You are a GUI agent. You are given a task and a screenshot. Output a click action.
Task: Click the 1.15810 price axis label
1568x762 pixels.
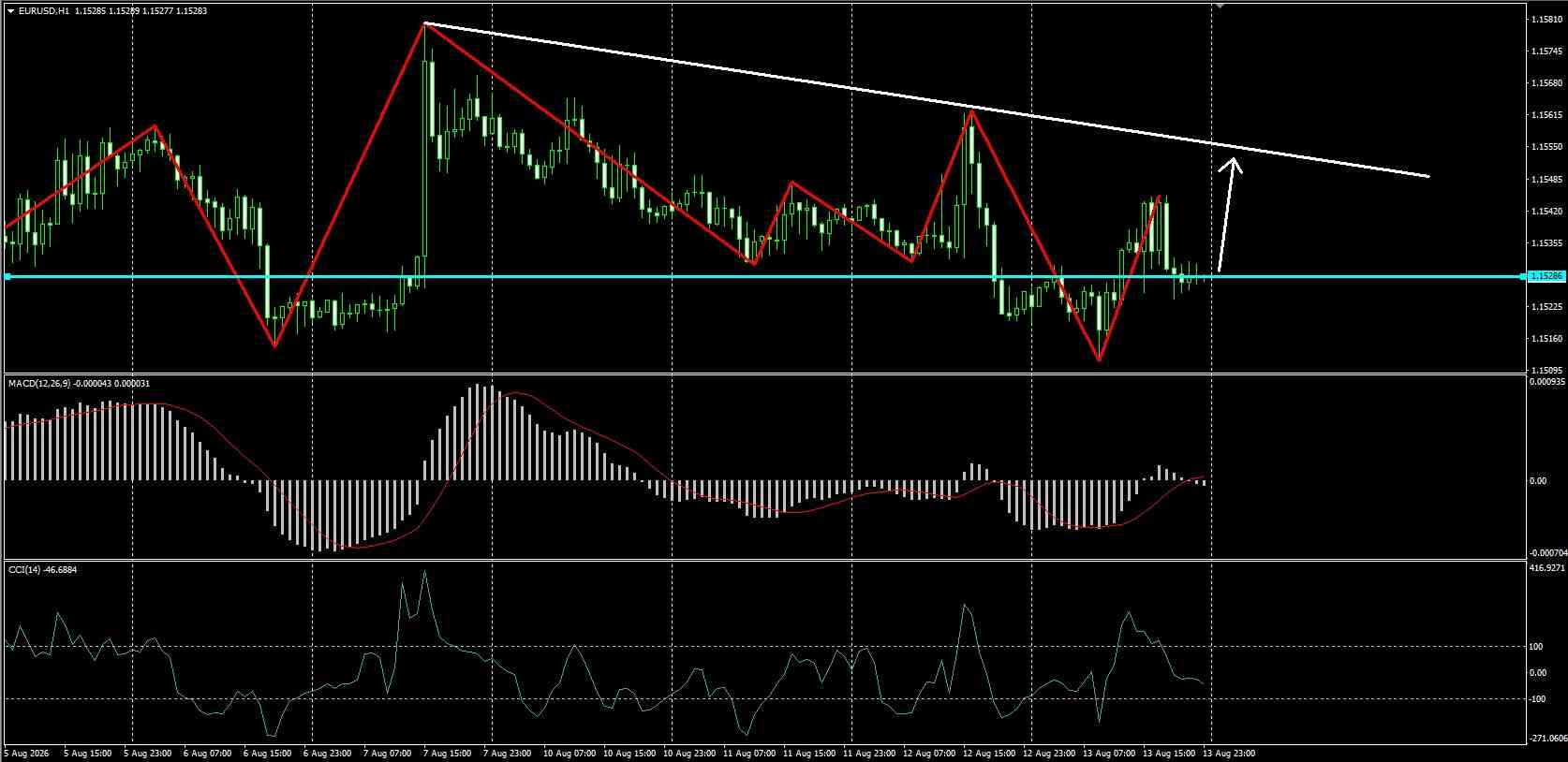pos(1545,20)
